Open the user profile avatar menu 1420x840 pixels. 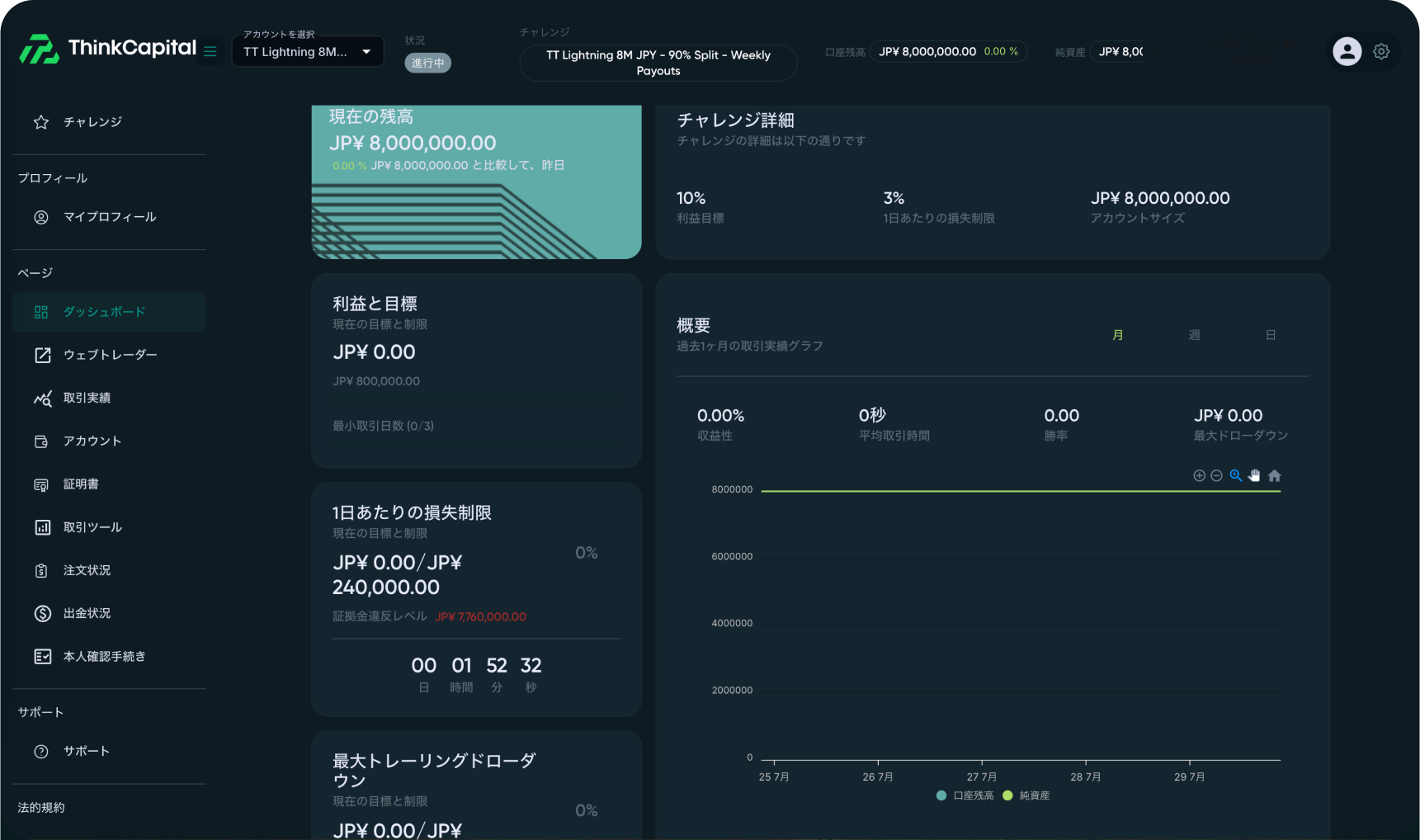coord(1347,50)
